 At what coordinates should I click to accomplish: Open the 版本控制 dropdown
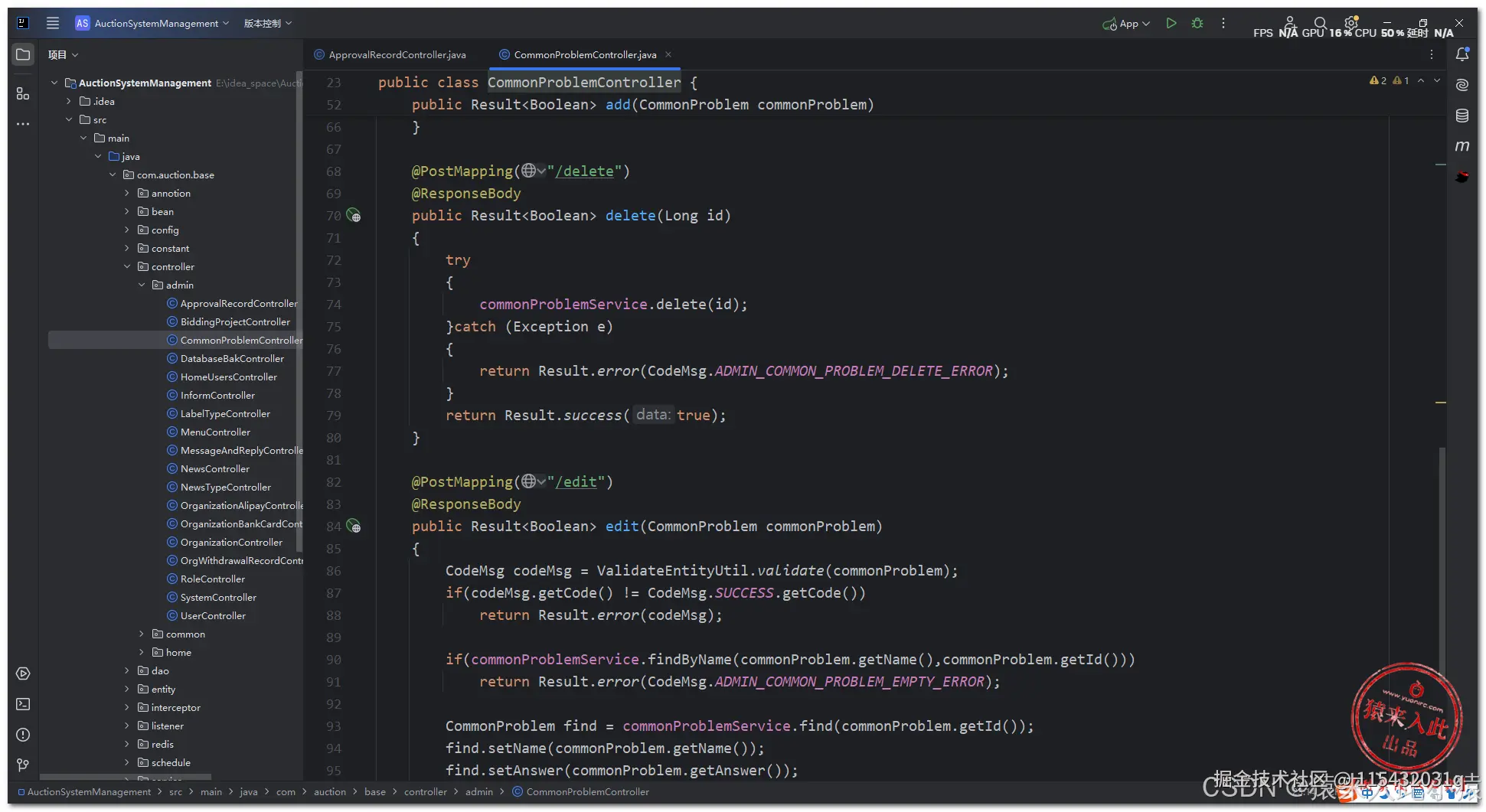(267, 23)
